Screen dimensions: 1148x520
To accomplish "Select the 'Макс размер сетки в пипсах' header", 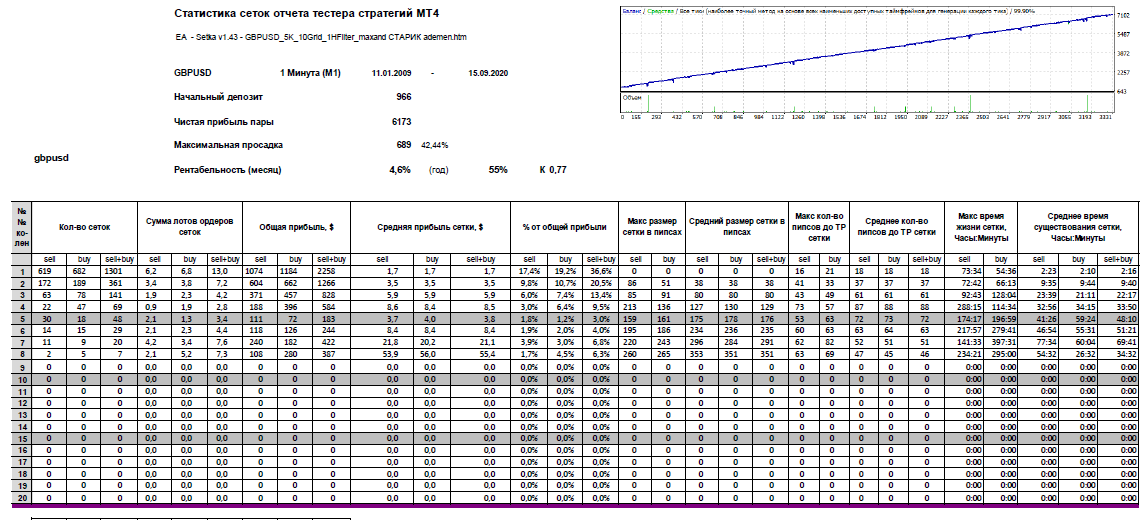I will [652, 227].
